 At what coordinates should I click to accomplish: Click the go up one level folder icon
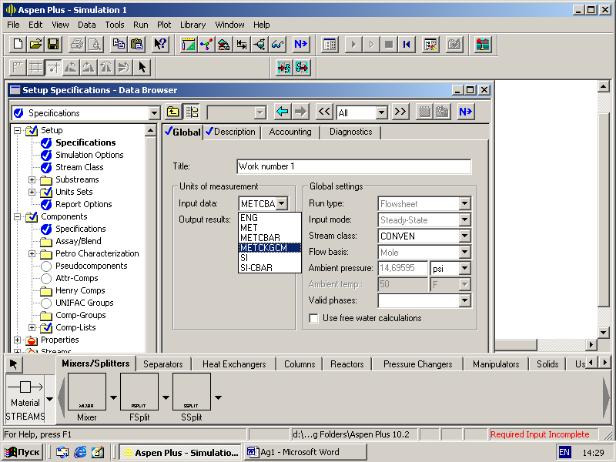coord(173,113)
